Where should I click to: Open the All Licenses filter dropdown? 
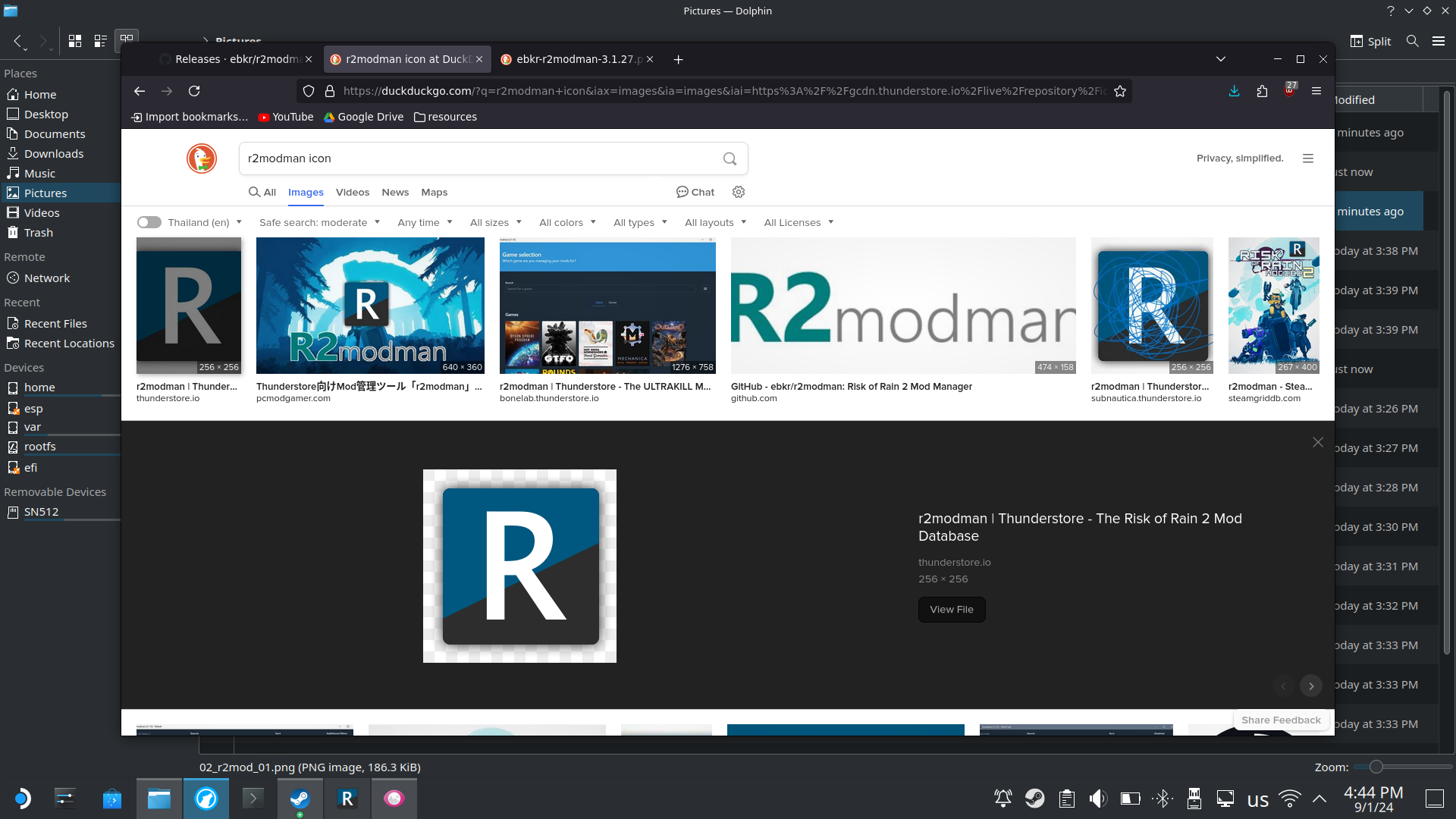click(x=799, y=222)
